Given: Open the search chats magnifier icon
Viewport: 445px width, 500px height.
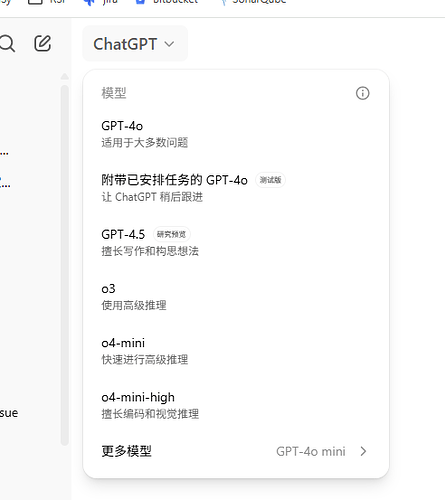Looking at the screenshot, I should point(7,44).
